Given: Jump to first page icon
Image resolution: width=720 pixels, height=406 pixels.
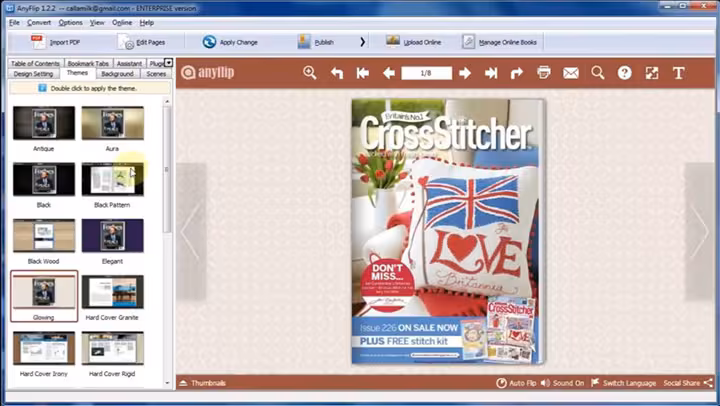Looking at the screenshot, I should tap(363, 73).
